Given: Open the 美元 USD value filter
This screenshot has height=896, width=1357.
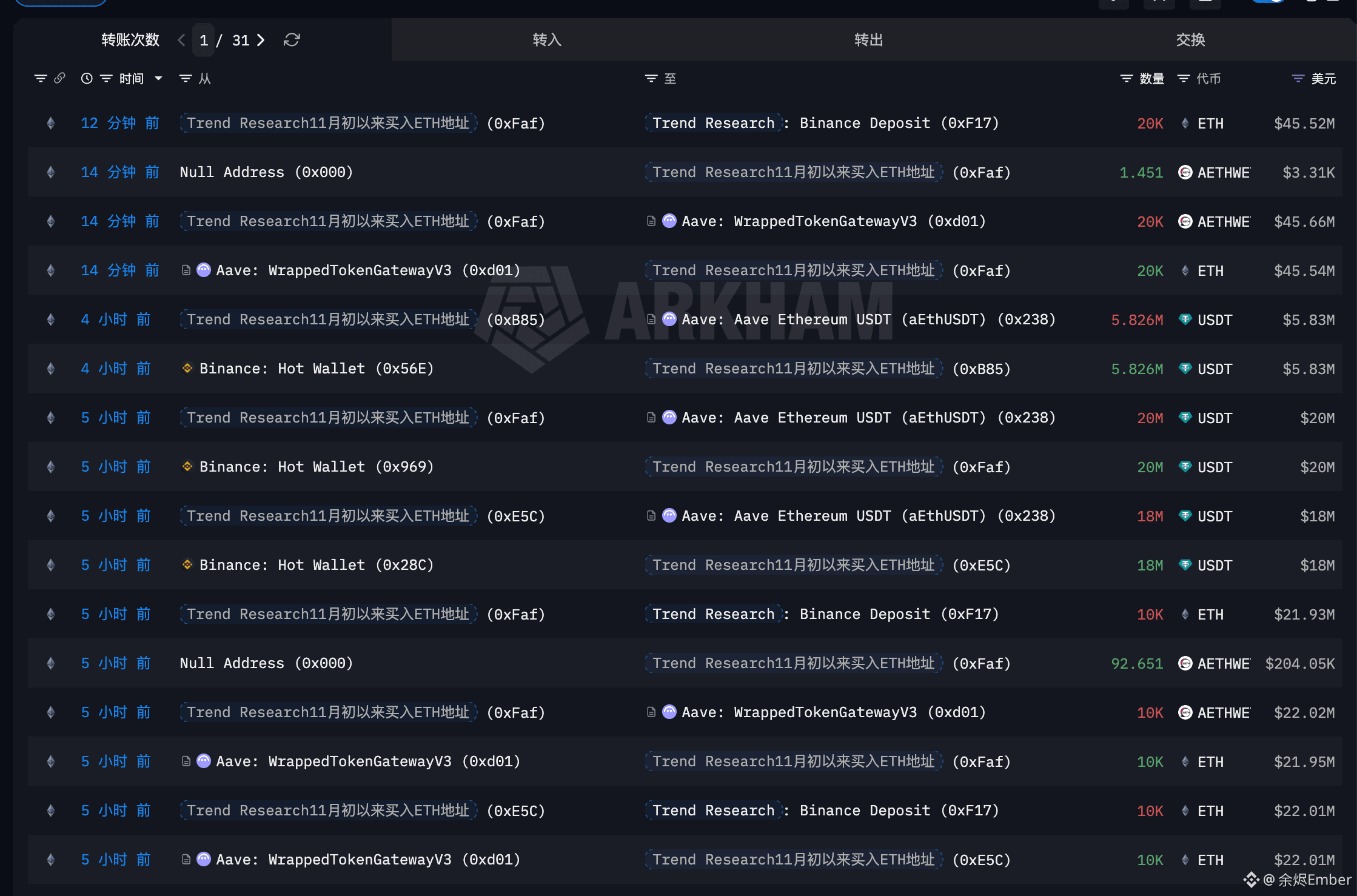Looking at the screenshot, I should pos(1298,78).
